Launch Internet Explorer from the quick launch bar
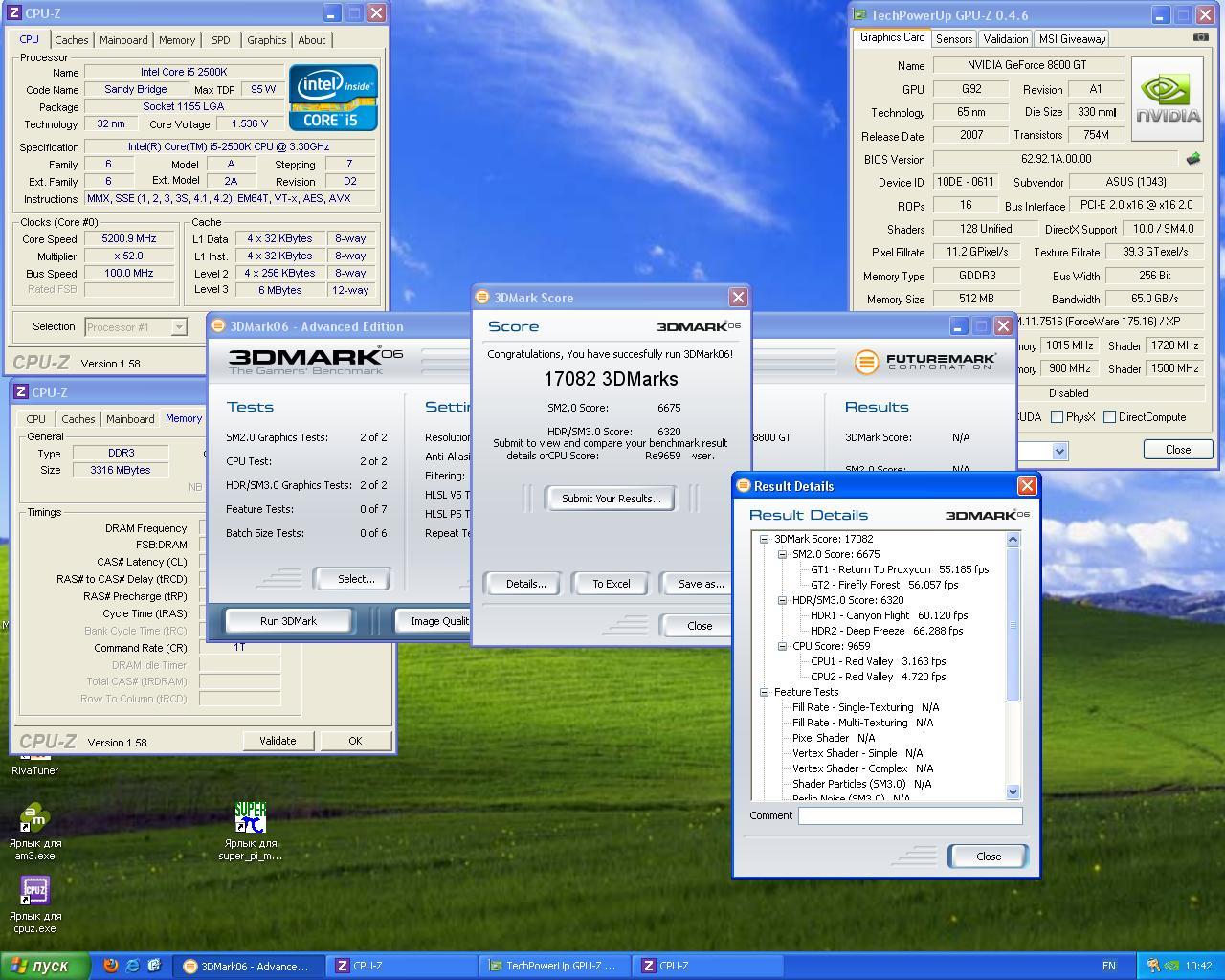The image size is (1225, 980). pyautogui.click(x=132, y=966)
